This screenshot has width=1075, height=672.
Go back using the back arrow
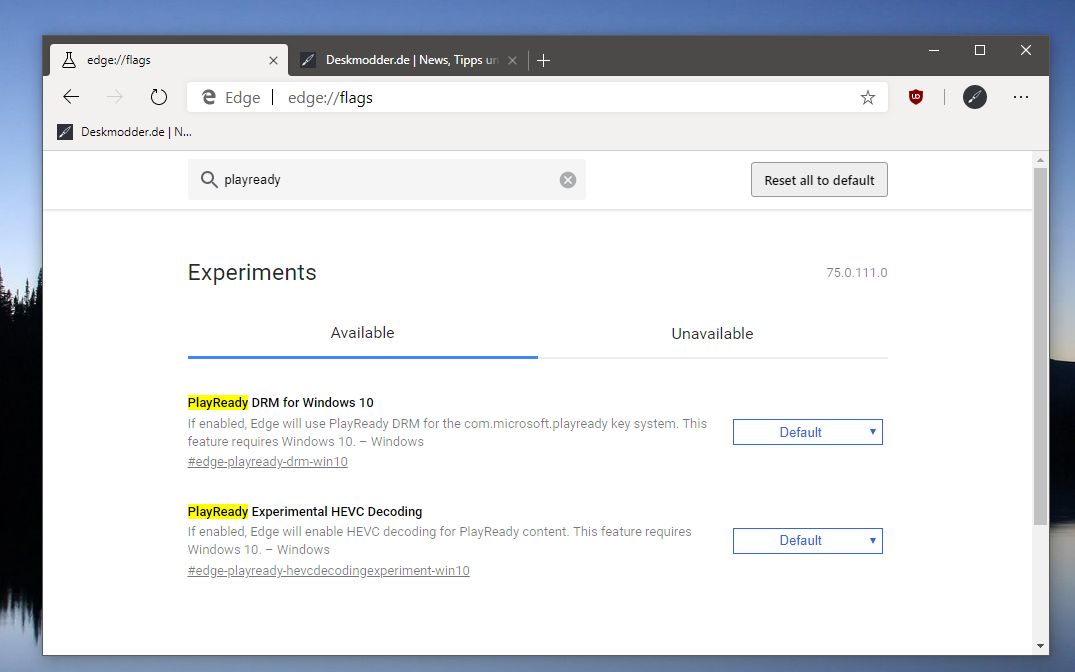coord(71,97)
